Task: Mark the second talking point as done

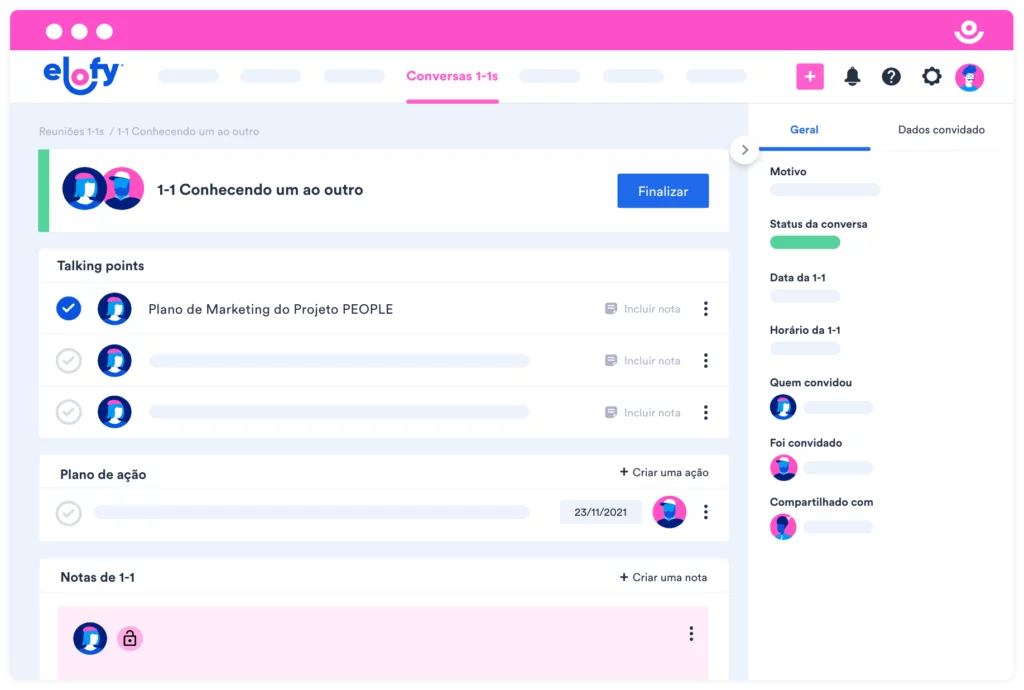Action: (68, 360)
